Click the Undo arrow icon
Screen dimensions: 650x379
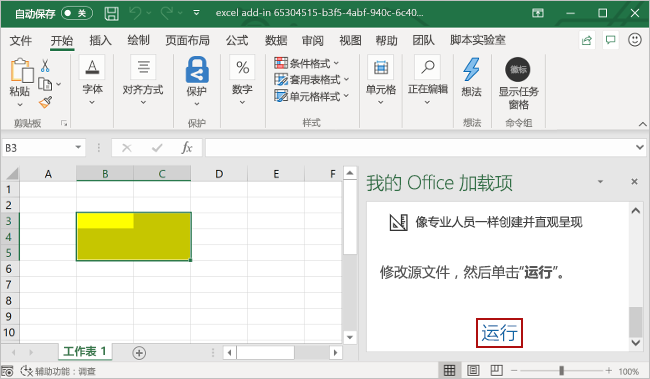(x=135, y=13)
